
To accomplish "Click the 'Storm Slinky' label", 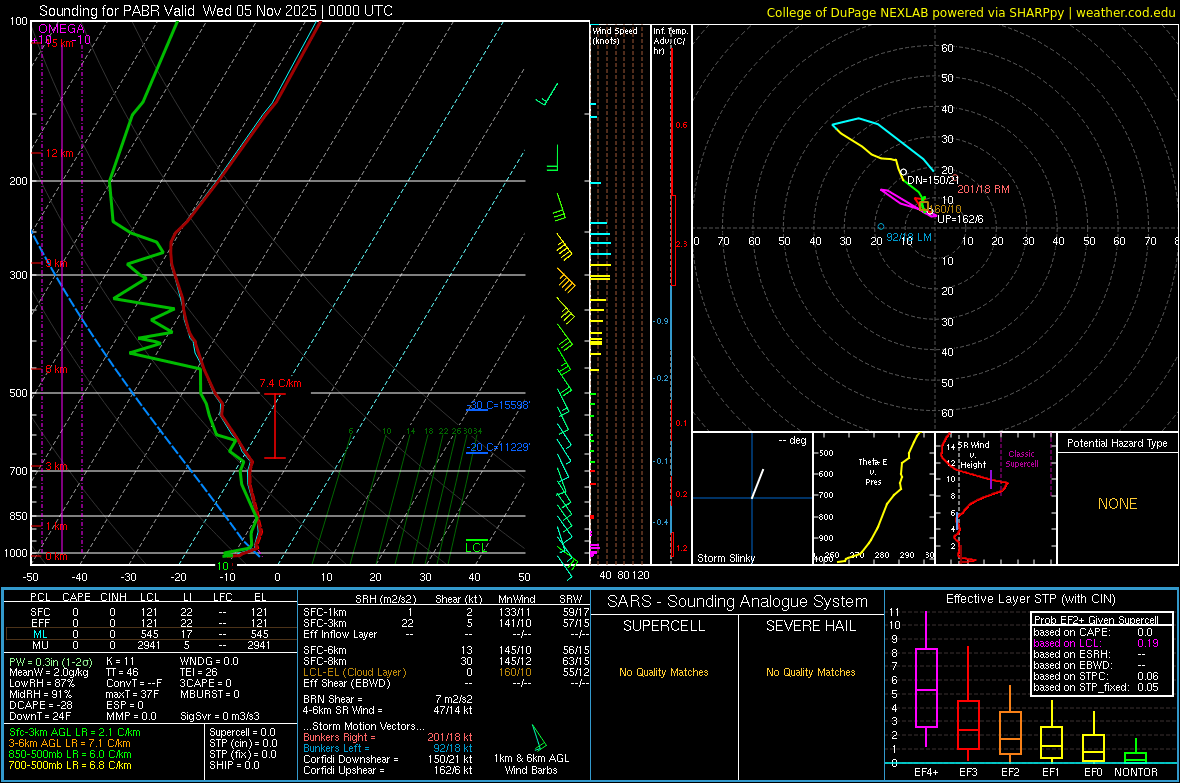I will click(x=725, y=558).
